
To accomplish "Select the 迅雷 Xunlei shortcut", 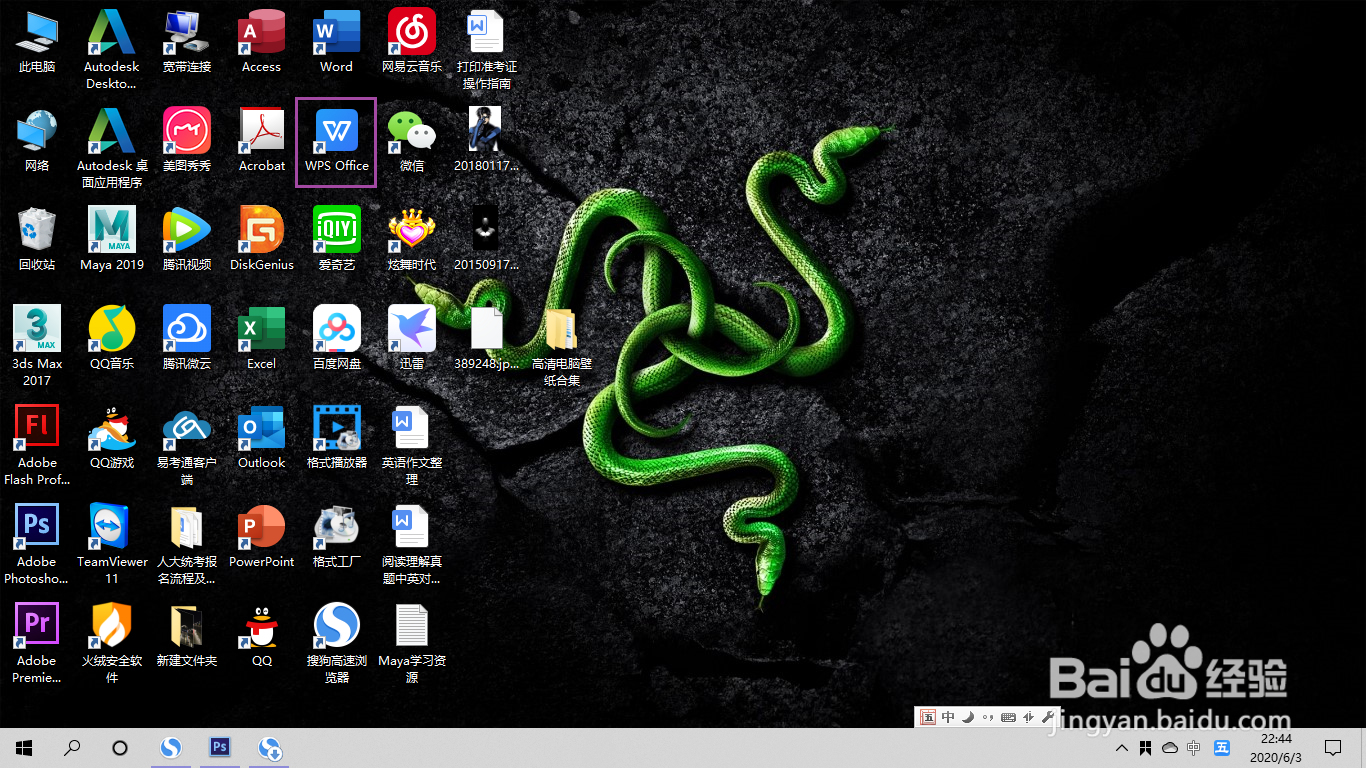I will pyautogui.click(x=412, y=339).
